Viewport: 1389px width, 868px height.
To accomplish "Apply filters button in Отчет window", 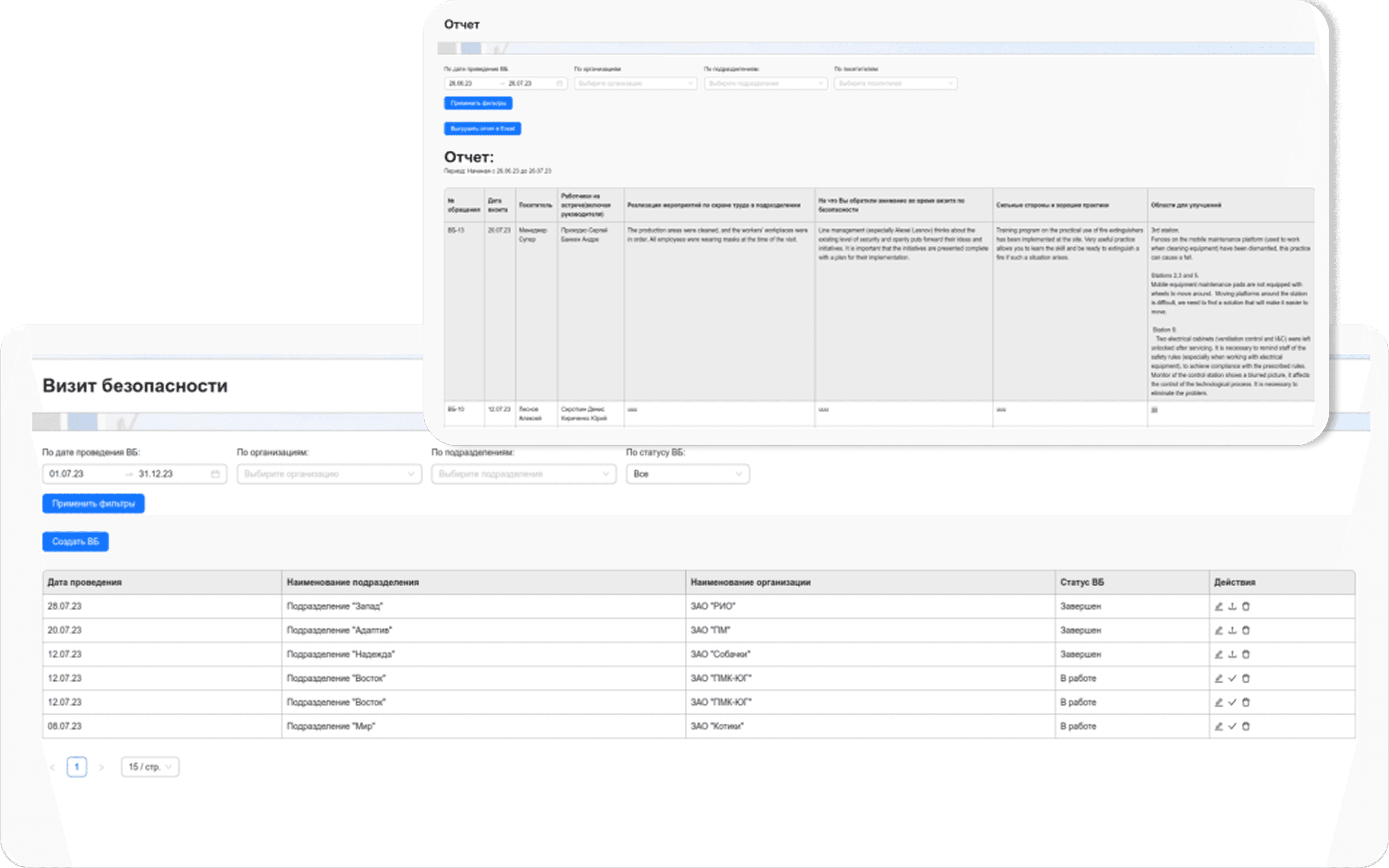I will pos(478,103).
